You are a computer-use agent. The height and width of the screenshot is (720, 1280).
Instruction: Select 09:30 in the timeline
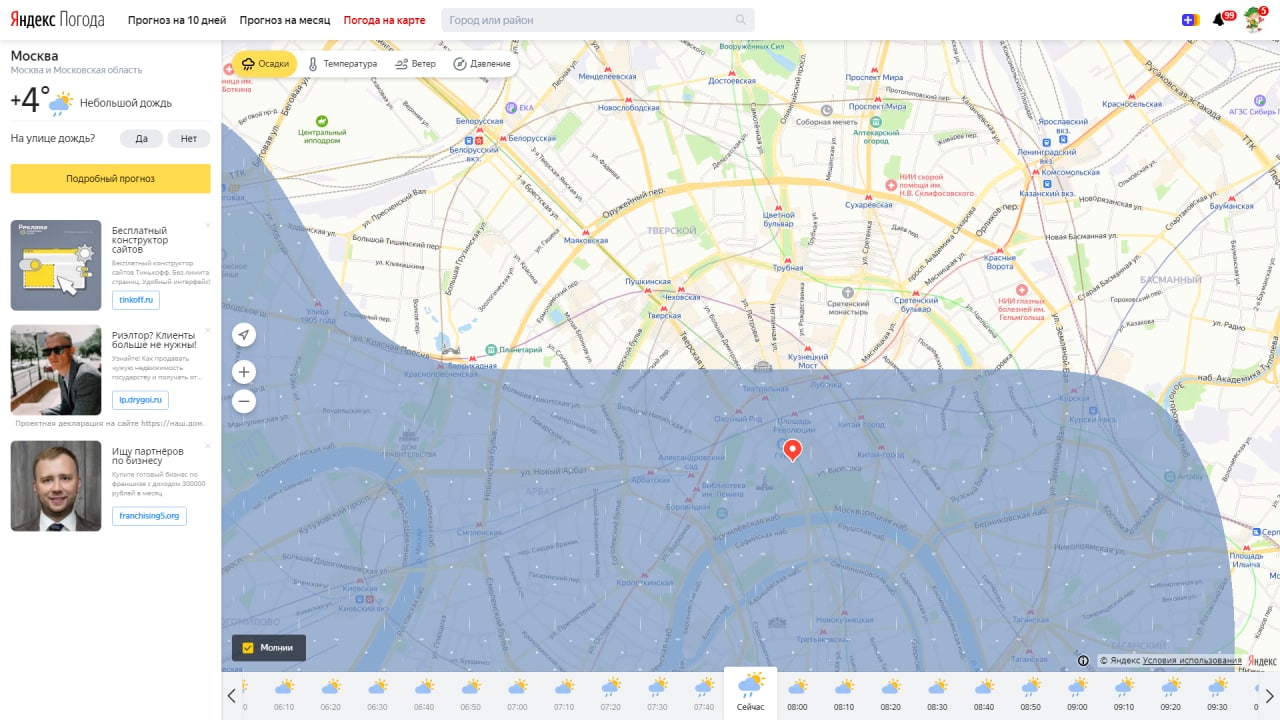point(1217,694)
